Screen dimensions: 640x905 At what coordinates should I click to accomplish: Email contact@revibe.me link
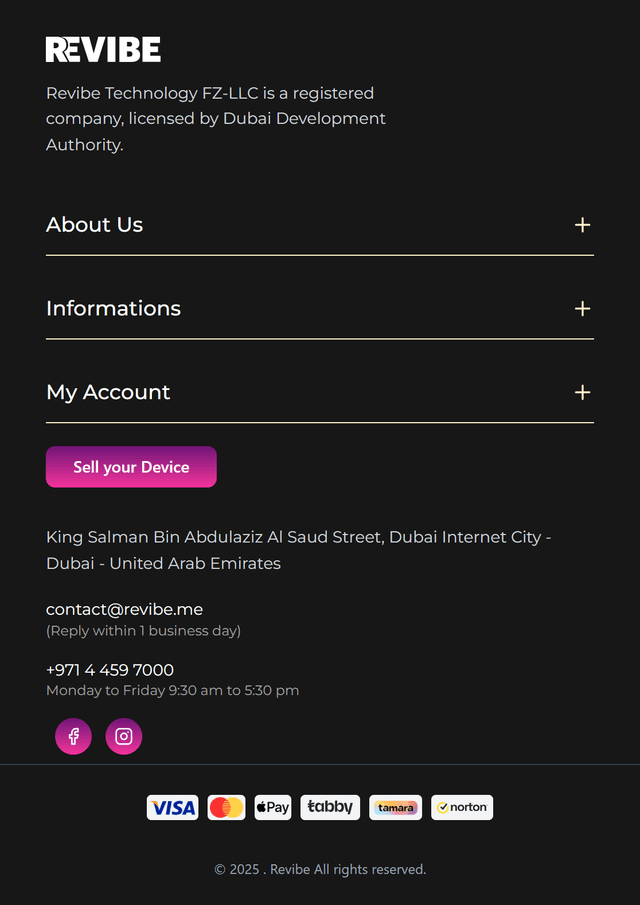pyautogui.click(x=125, y=609)
